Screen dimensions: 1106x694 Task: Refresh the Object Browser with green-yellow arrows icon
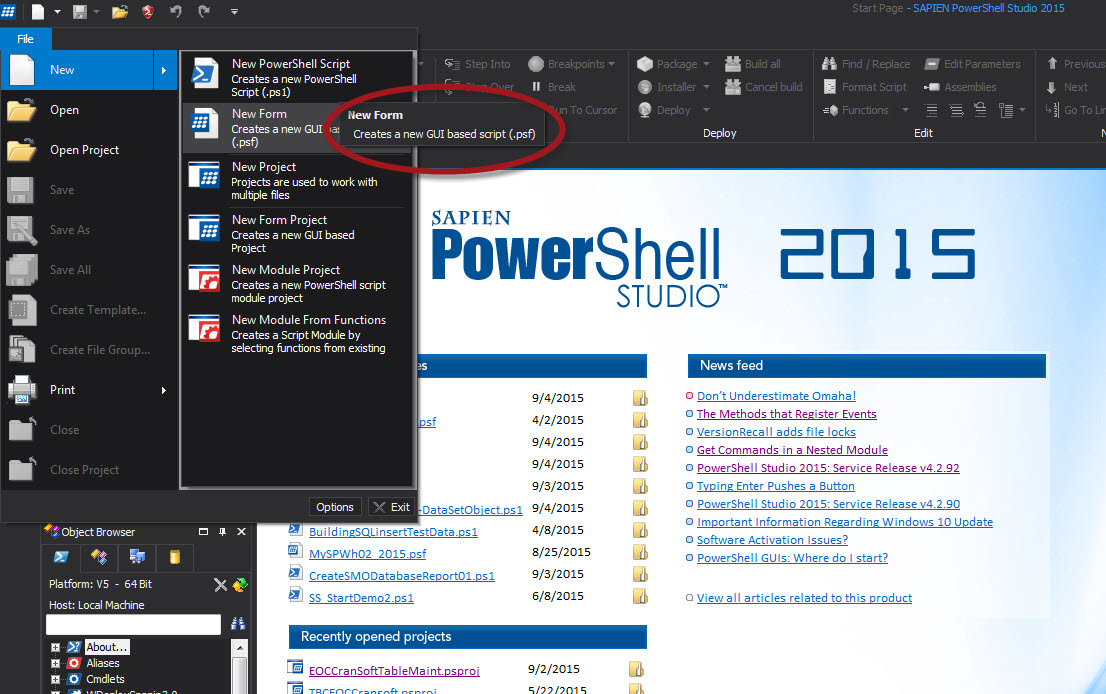(240, 585)
